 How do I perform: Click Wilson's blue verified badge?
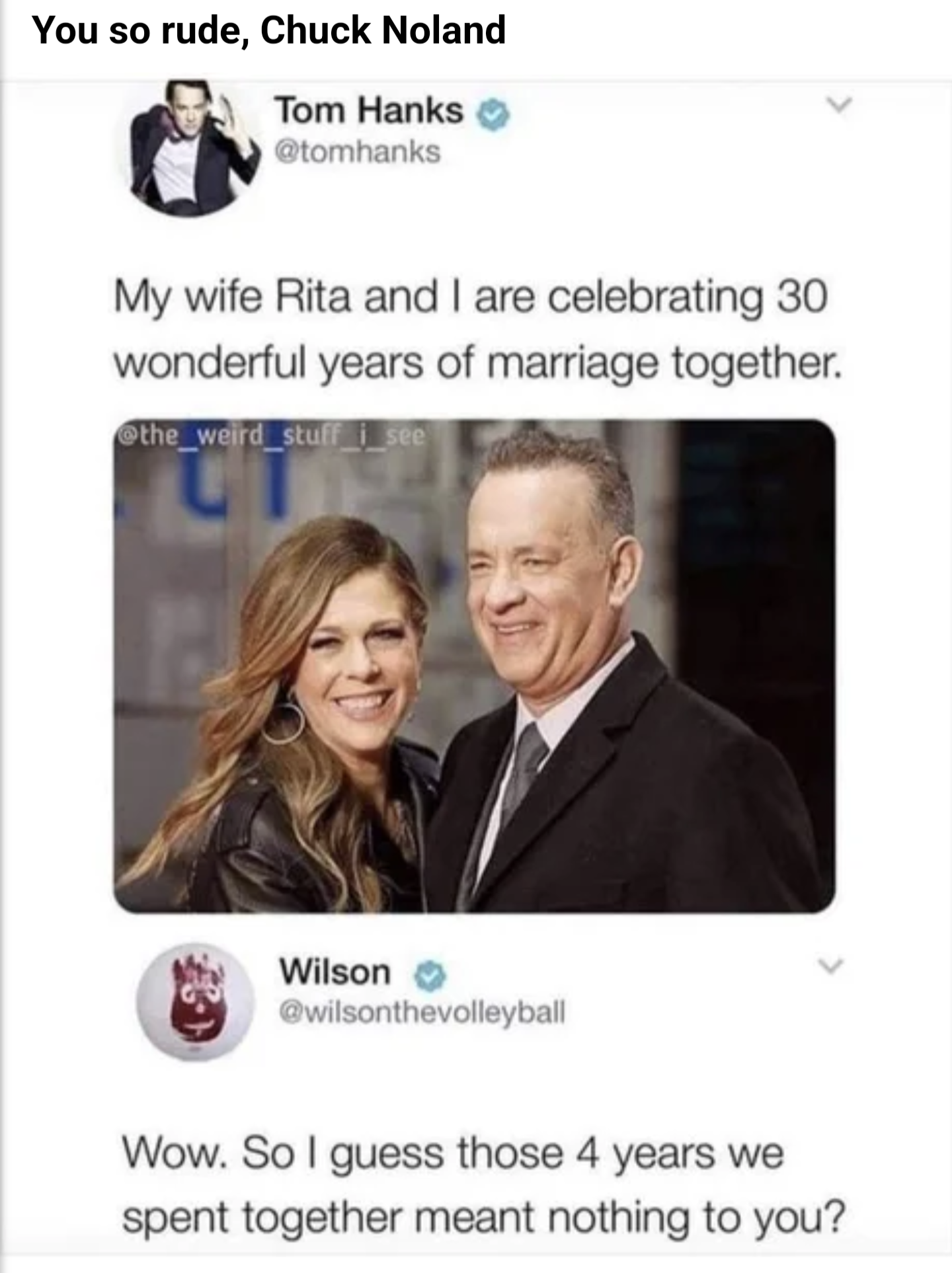click(x=430, y=976)
